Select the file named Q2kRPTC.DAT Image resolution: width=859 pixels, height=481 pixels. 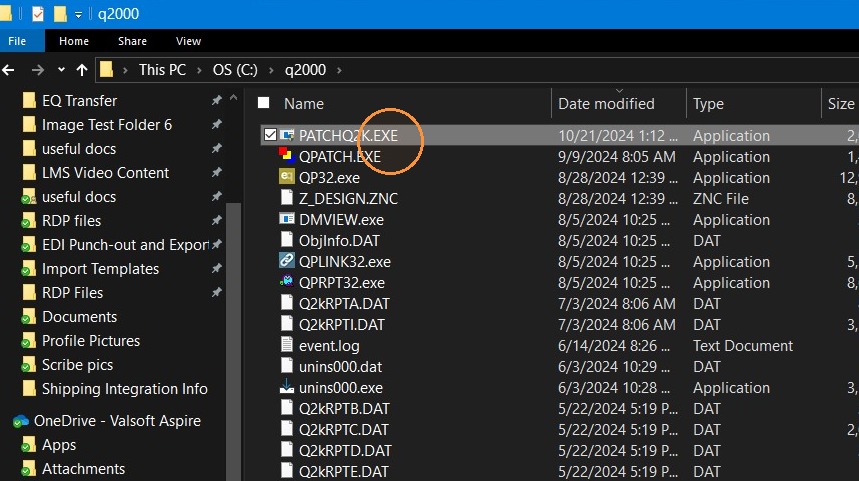pos(343,430)
